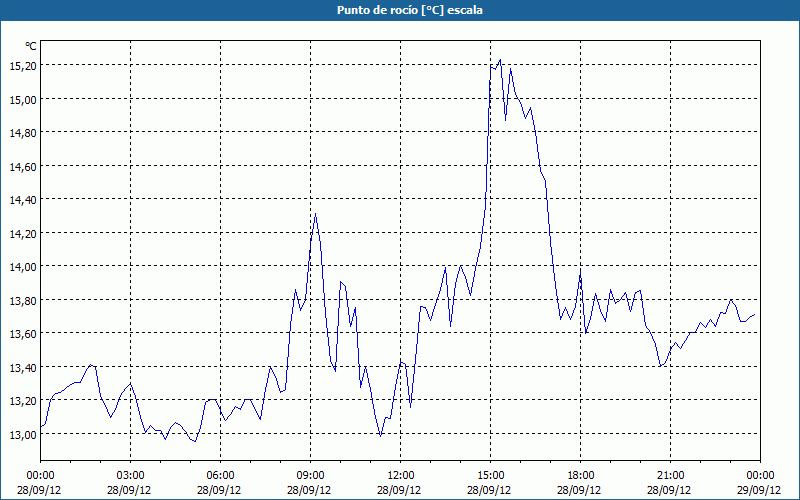Click the 28/09/12 date under 21:00
This screenshot has height=500, width=800.
[x=669, y=490]
